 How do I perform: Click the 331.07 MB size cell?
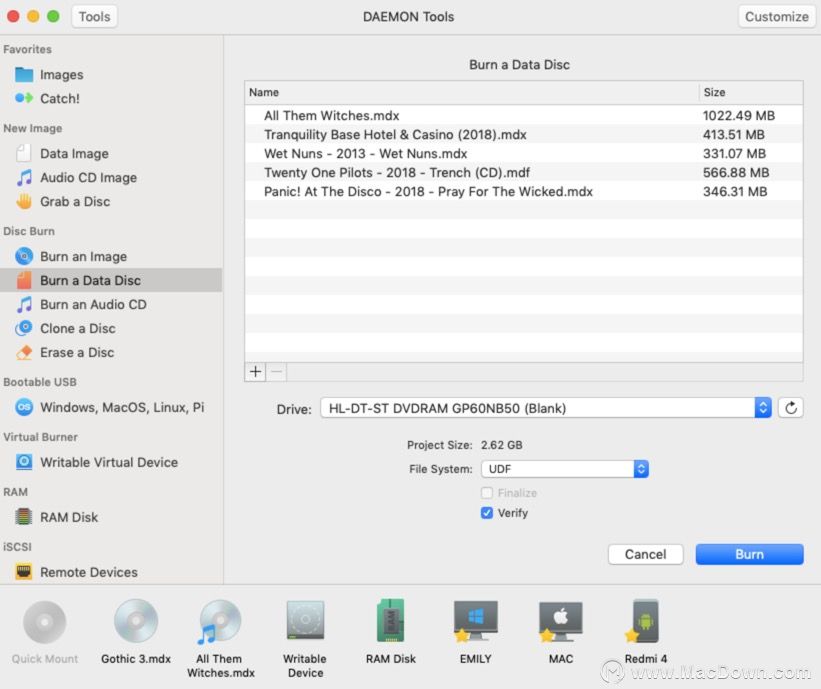coord(734,153)
